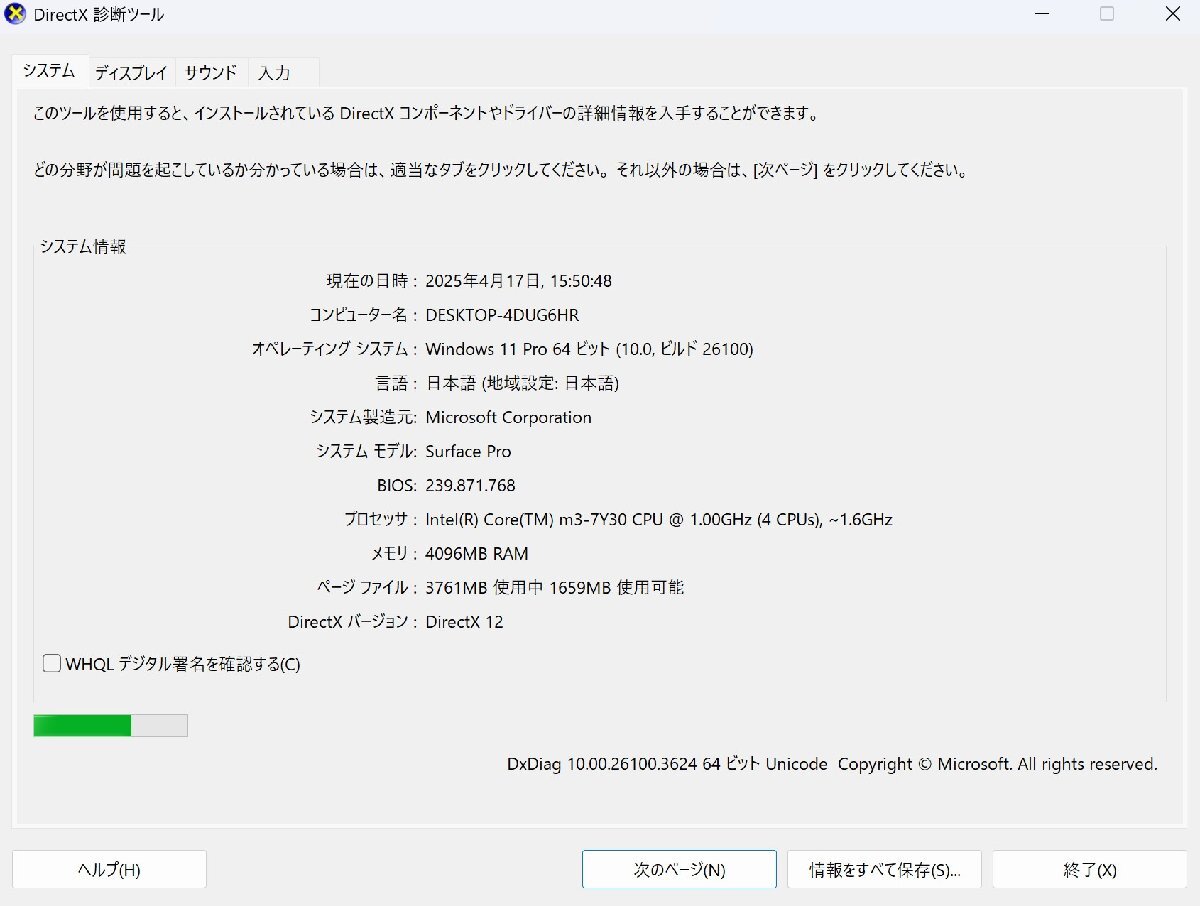This screenshot has width=1200, height=906.
Task: Click the DirectX diagnostic tool icon in title bar
Action: [x=14, y=14]
